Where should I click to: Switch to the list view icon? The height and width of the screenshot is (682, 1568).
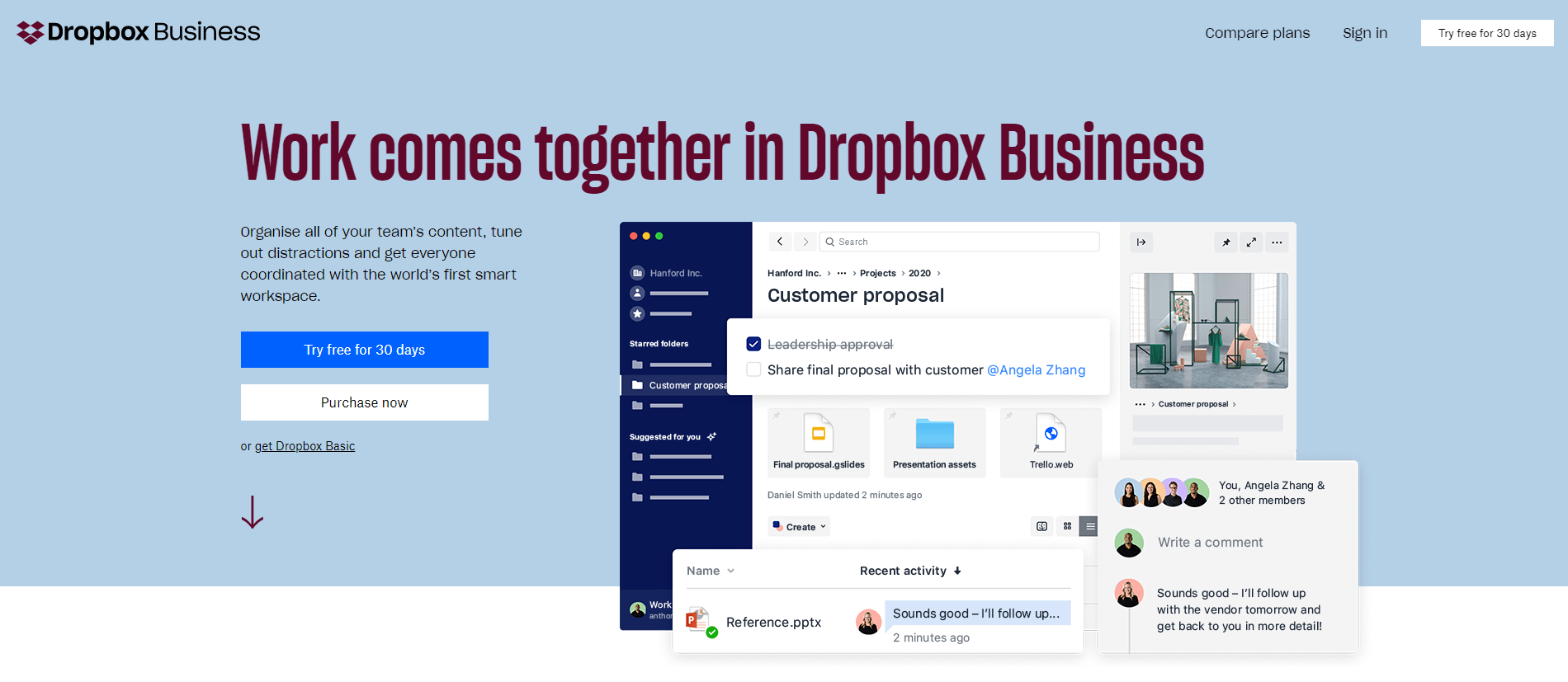[1090, 526]
